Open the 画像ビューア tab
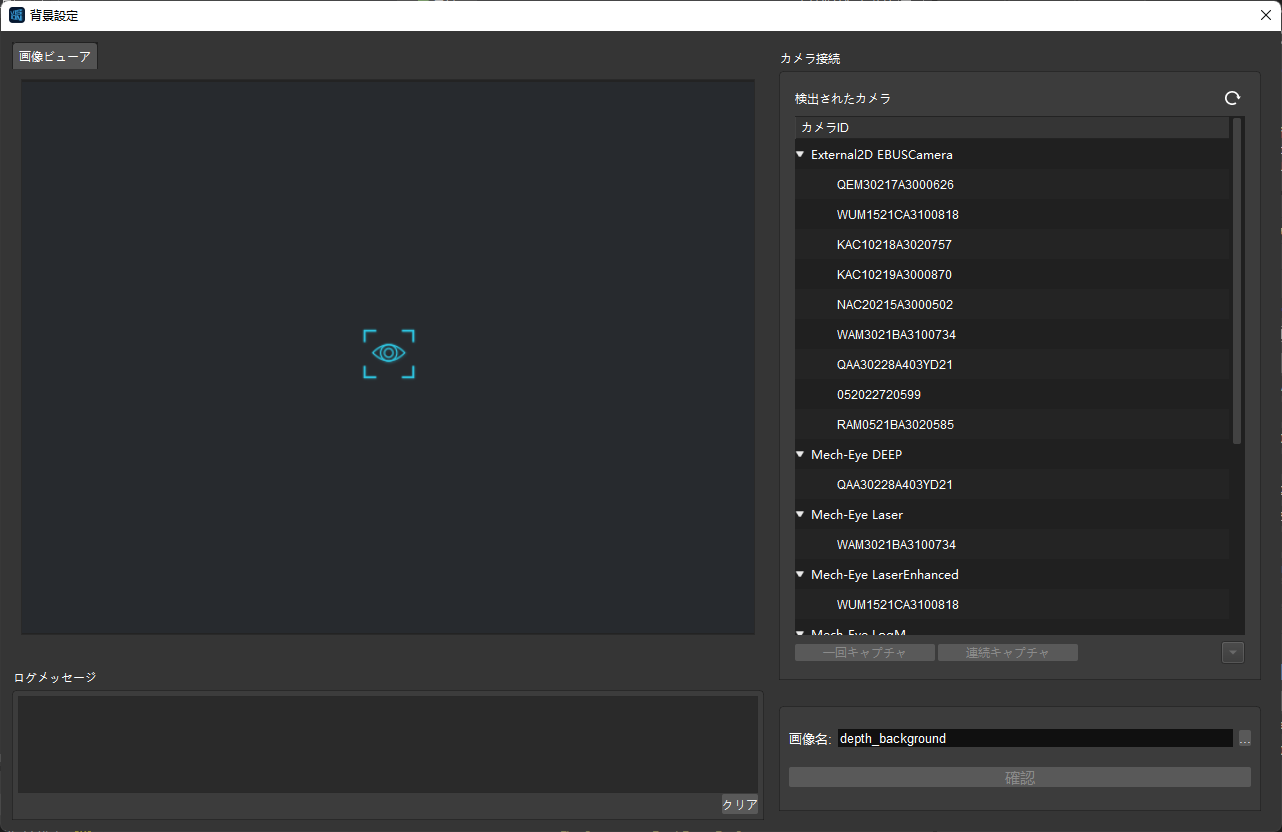 tap(55, 57)
